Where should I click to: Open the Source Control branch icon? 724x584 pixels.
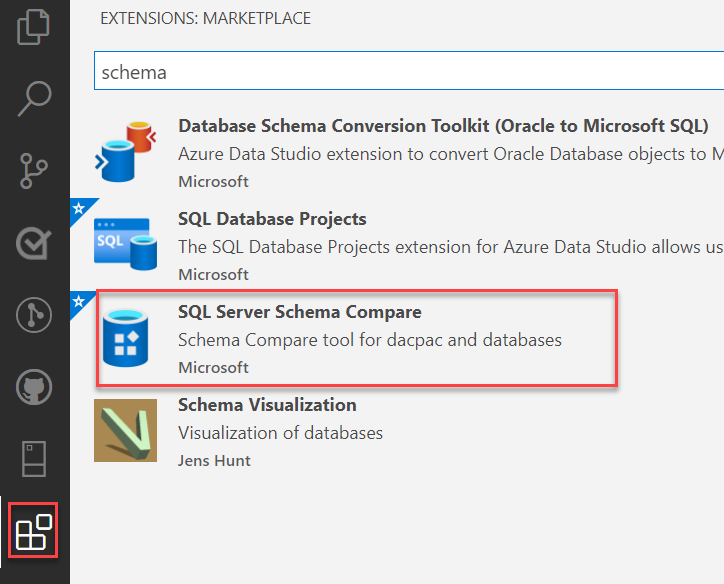(33, 170)
